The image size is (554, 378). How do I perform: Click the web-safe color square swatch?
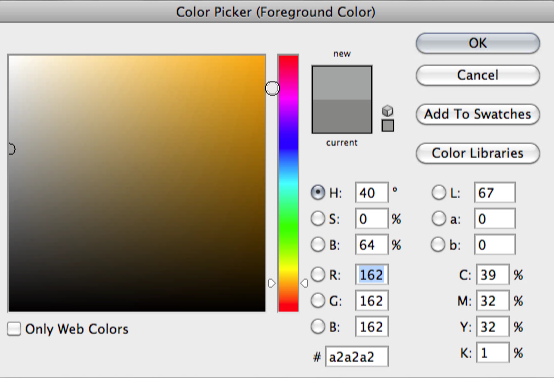point(388,126)
